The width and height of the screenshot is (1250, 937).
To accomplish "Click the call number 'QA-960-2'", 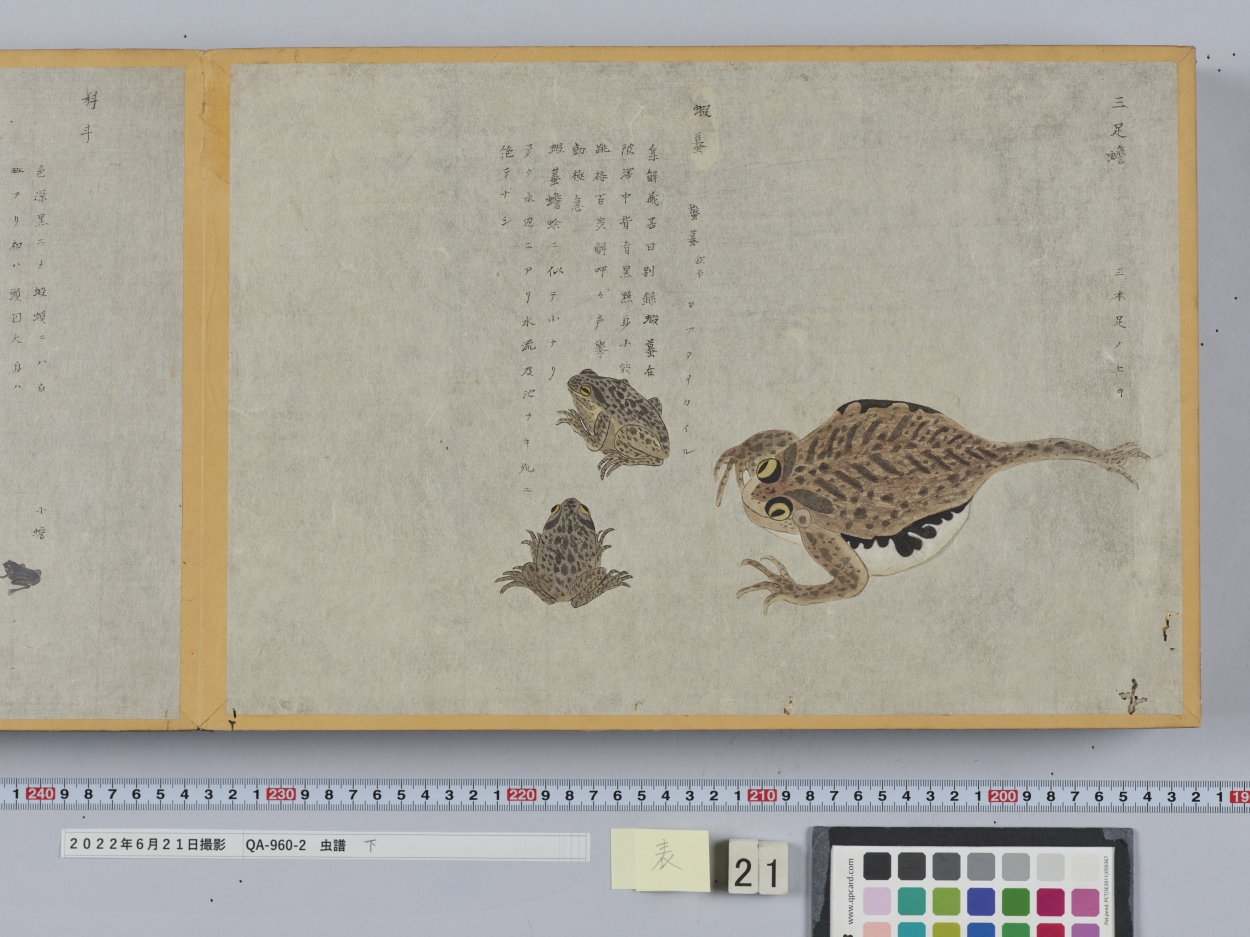I will pyautogui.click(x=276, y=845).
